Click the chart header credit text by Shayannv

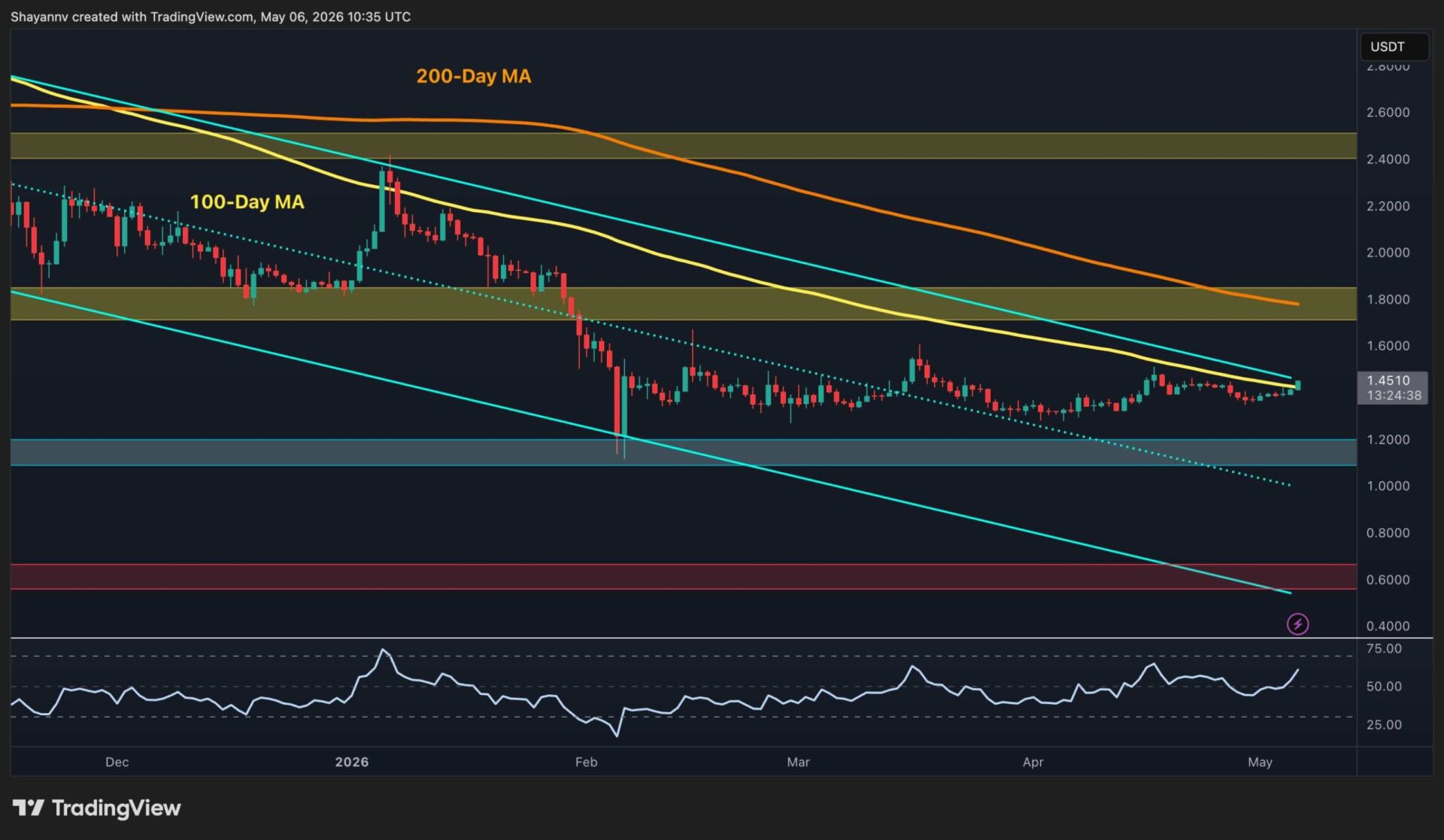point(211,17)
